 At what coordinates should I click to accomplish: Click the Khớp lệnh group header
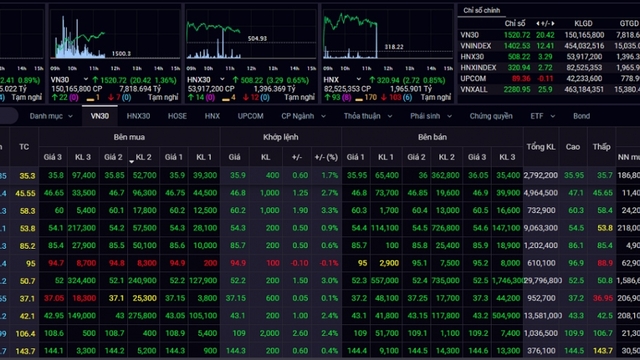tap(280, 138)
